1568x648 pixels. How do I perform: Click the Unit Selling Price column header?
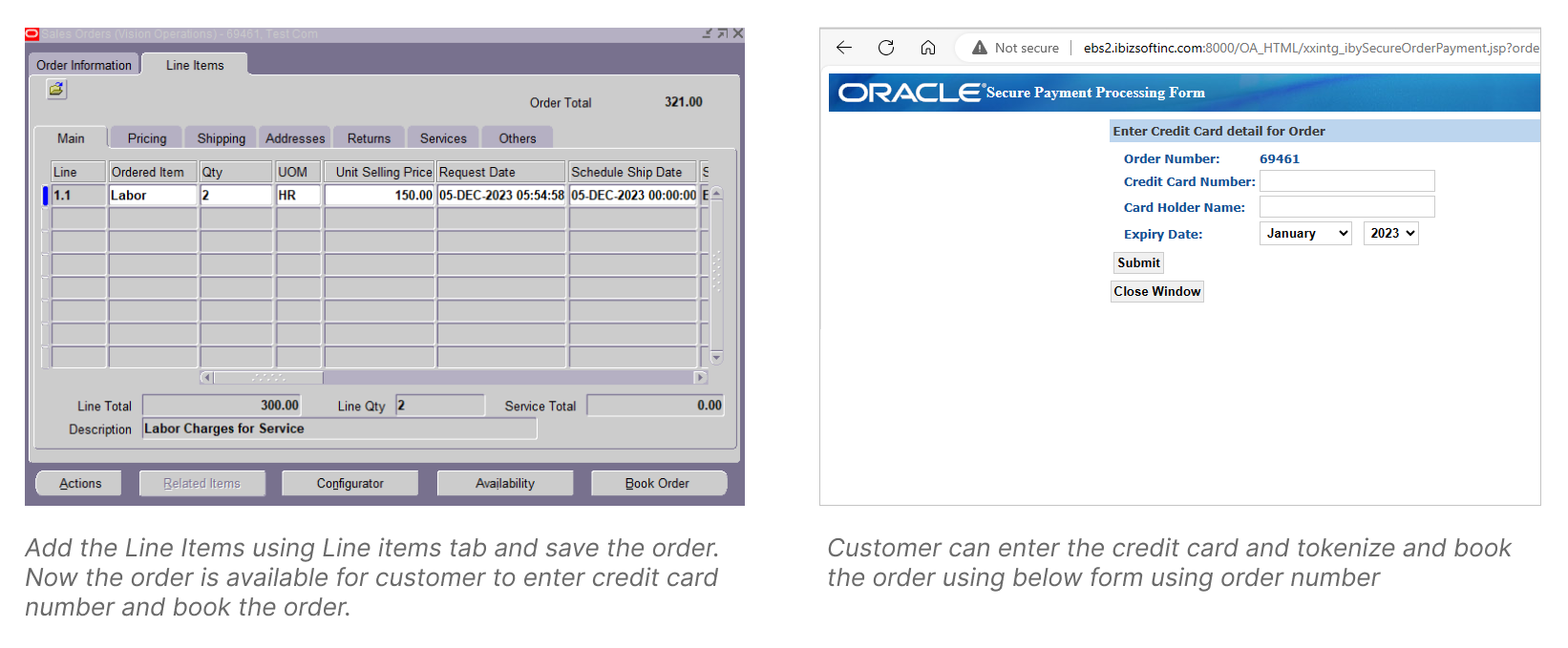coord(379,172)
